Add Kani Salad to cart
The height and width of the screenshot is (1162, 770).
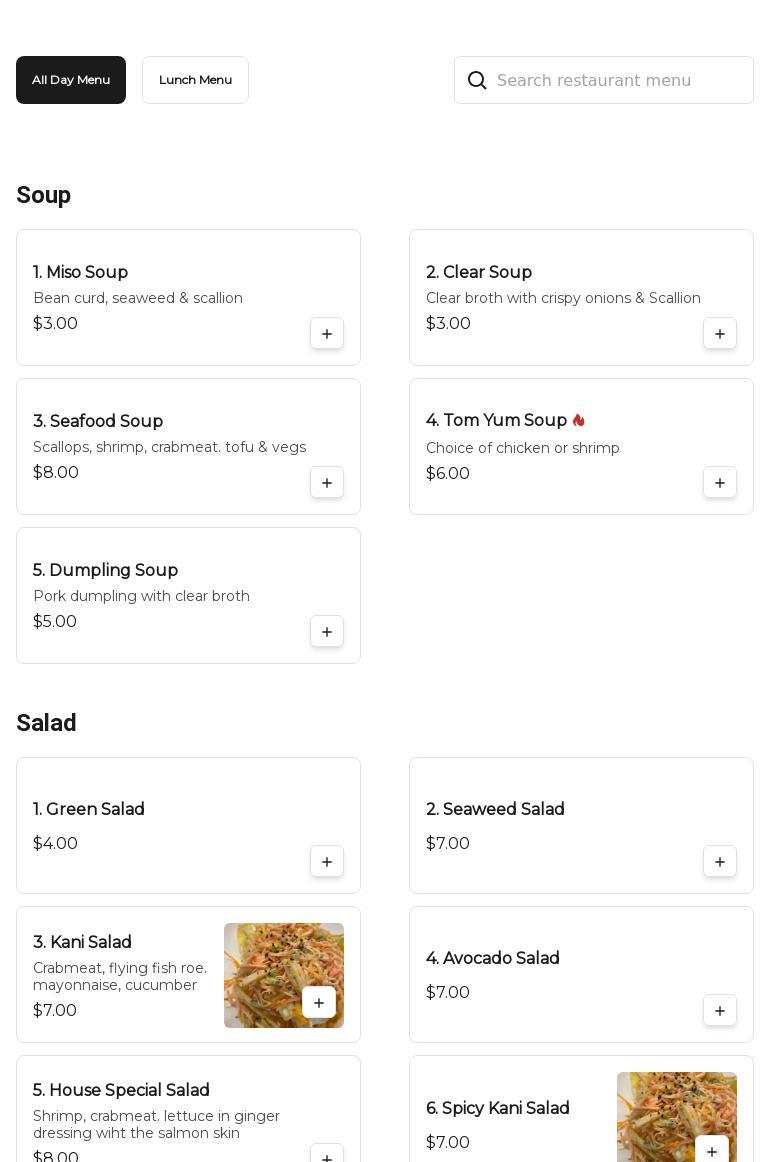pyautogui.click(x=319, y=1003)
